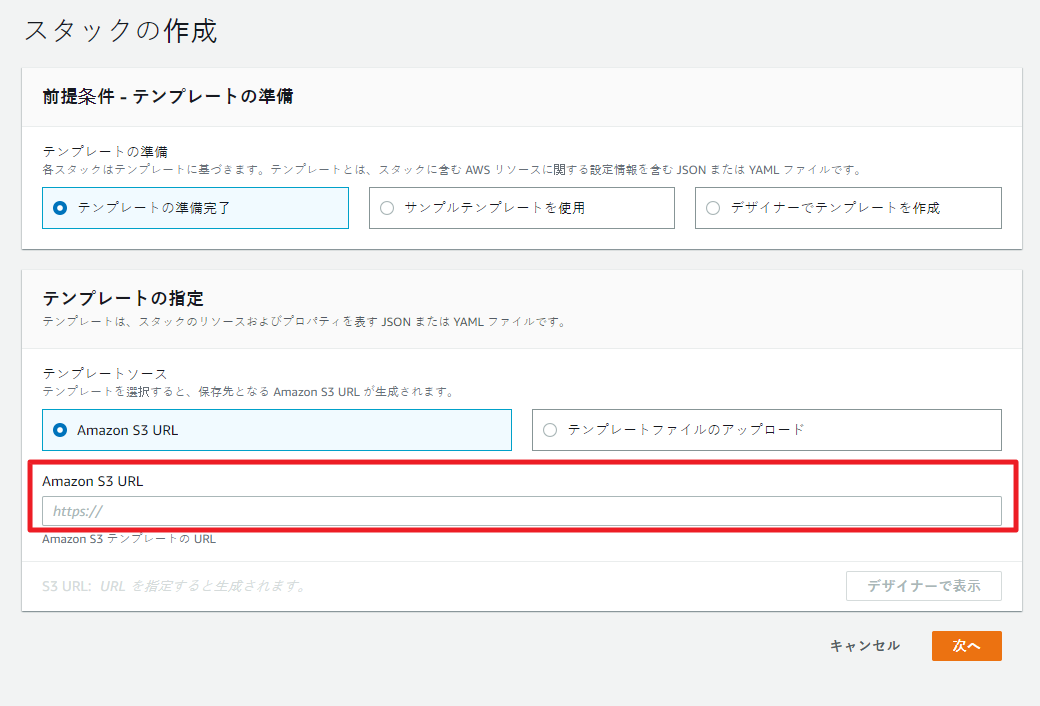1040x706 pixels.
Task: Focus the Amazon S3 URL https:// input field
Action: coord(521,511)
